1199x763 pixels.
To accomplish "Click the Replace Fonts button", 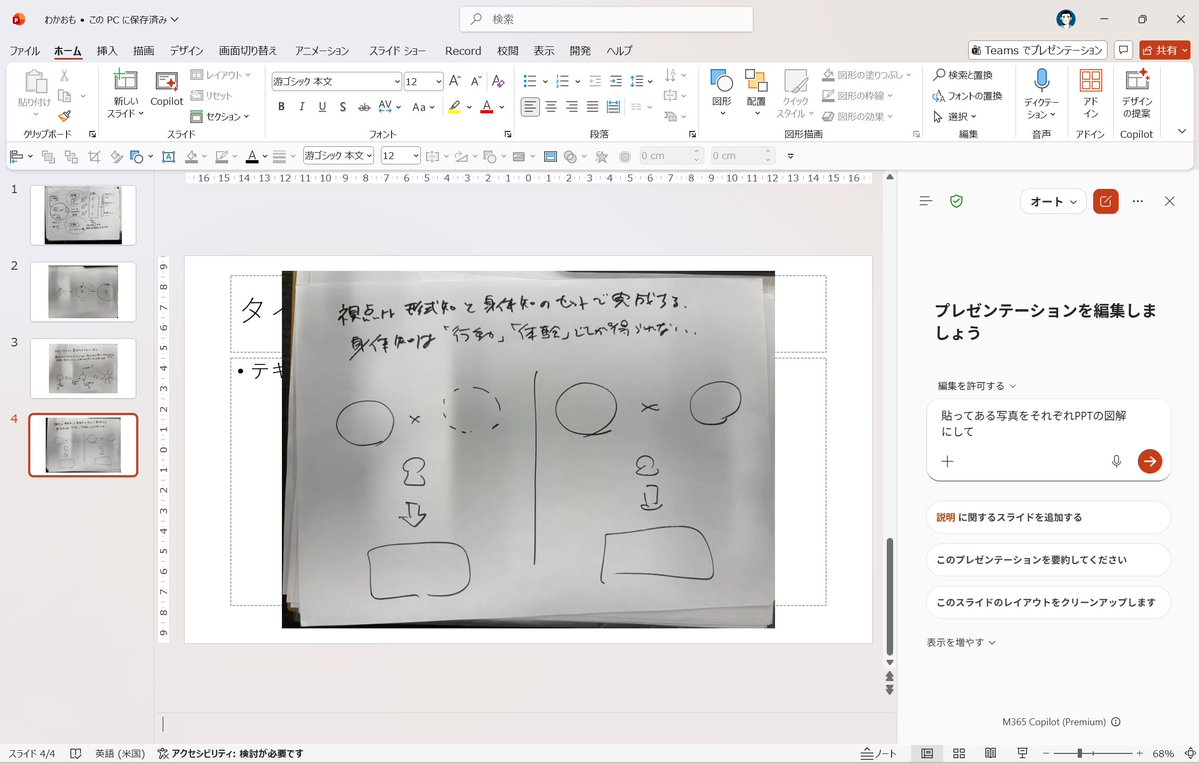I will pyautogui.click(x=967, y=96).
